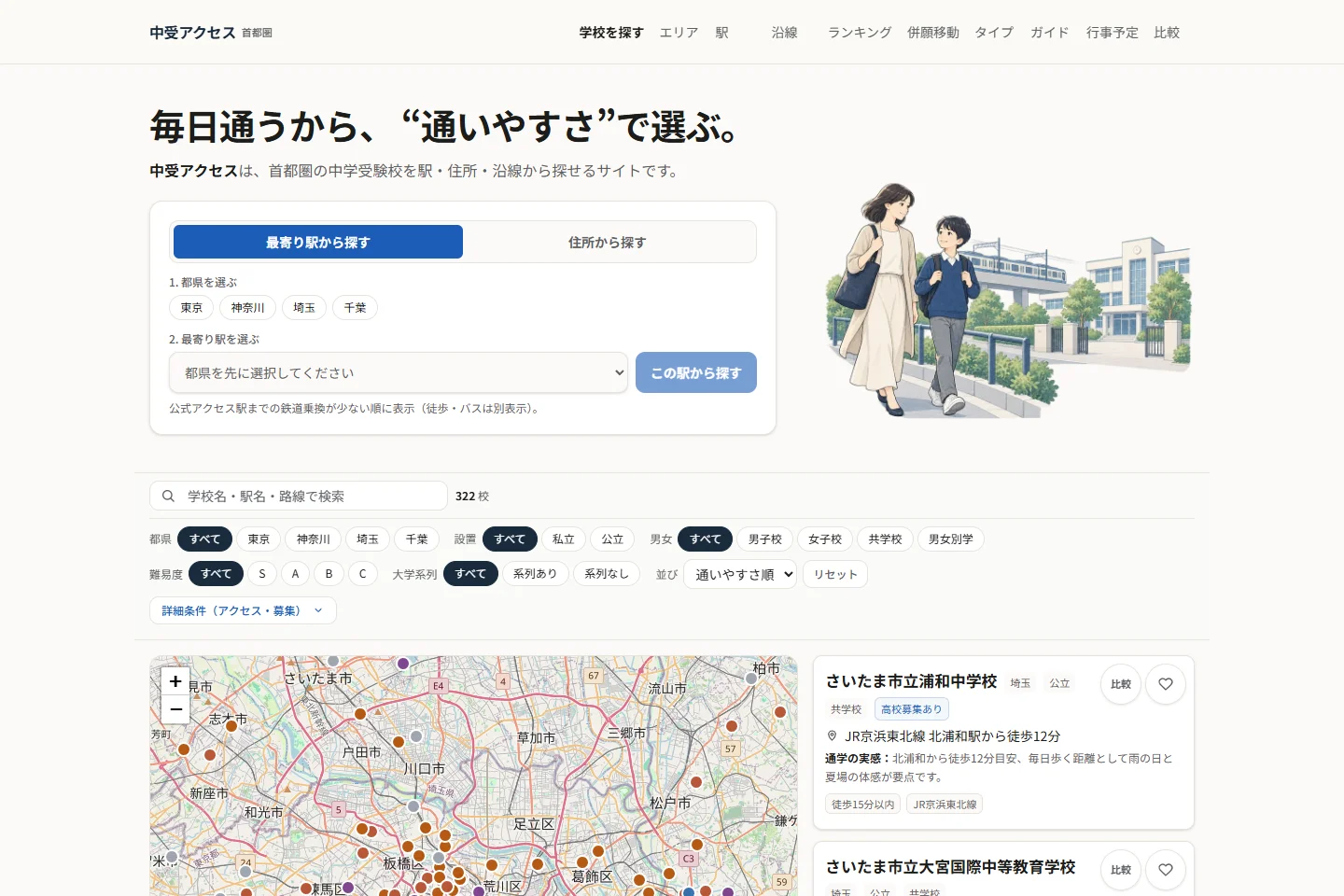Open the 最寄り駅 station dropdown
Screen dimensions: 1344x896
tap(399, 372)
